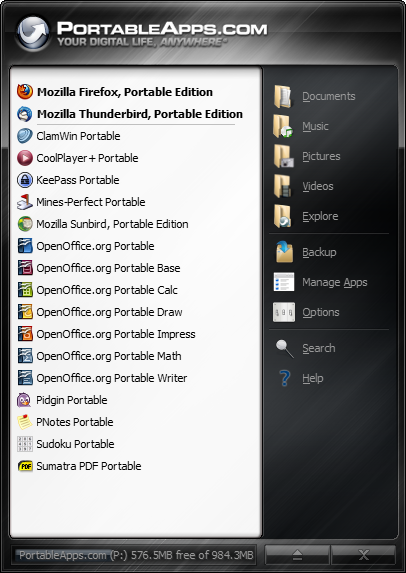Start Pidgin Portable by its name
The image size is (406, 573).
click(72, 400)
